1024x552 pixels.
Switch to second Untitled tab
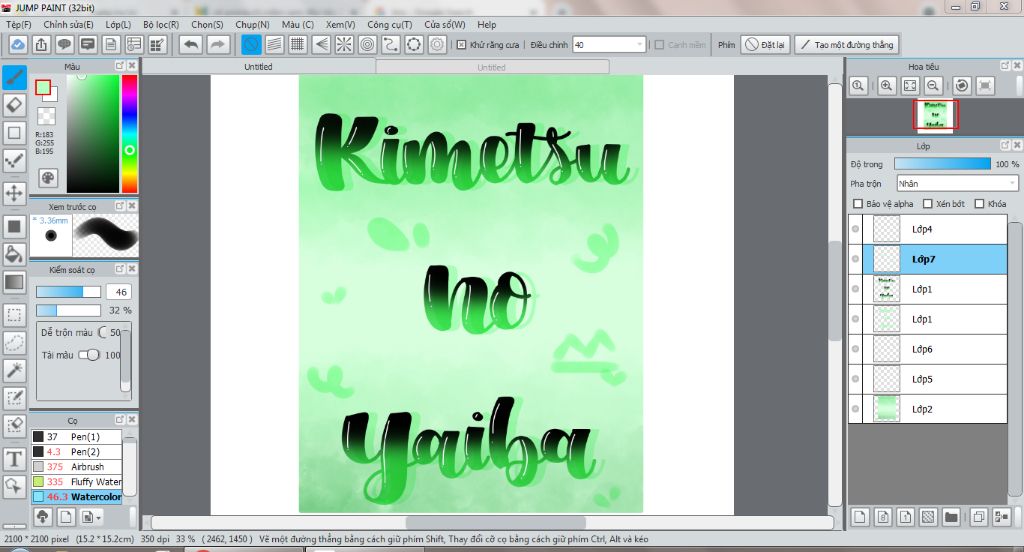[x=491, y=67]
